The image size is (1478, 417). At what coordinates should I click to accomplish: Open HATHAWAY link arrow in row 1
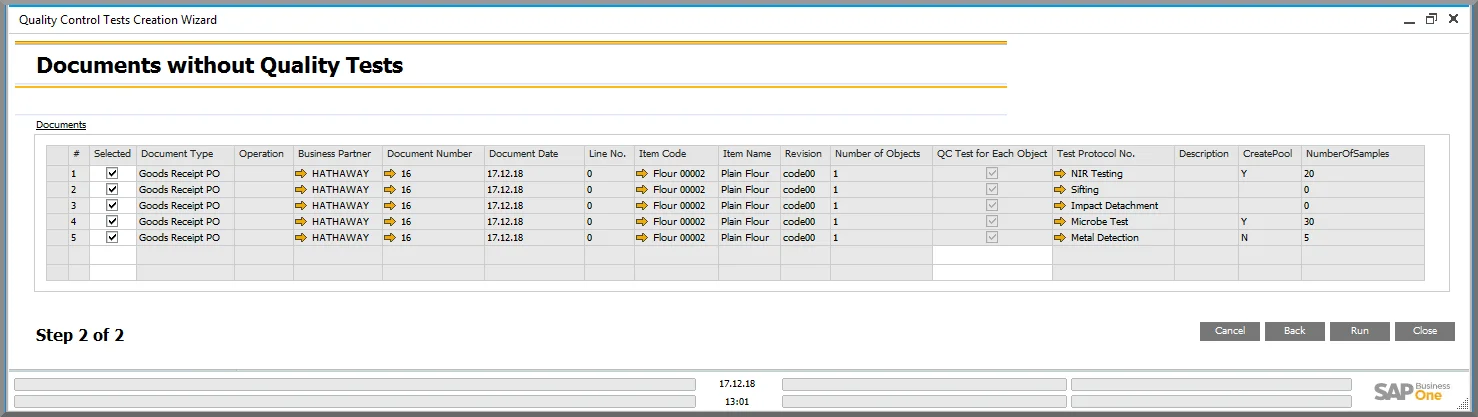tap(301, 173)
